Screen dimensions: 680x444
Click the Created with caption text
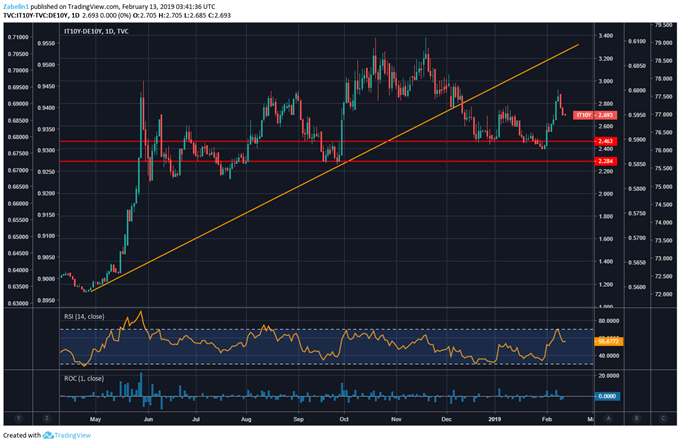pos(22,435)
